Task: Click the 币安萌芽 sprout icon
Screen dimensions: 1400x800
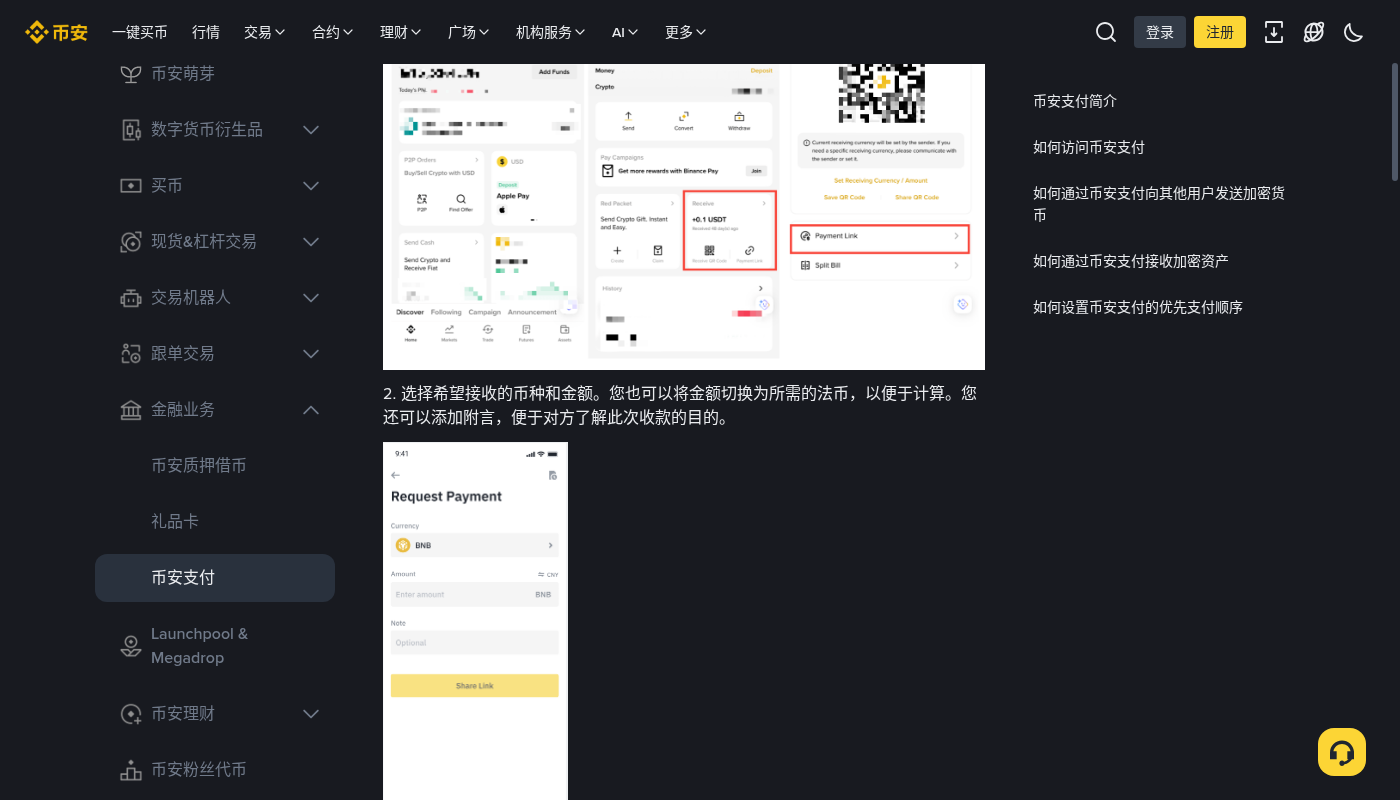Action: coord(131,74)
